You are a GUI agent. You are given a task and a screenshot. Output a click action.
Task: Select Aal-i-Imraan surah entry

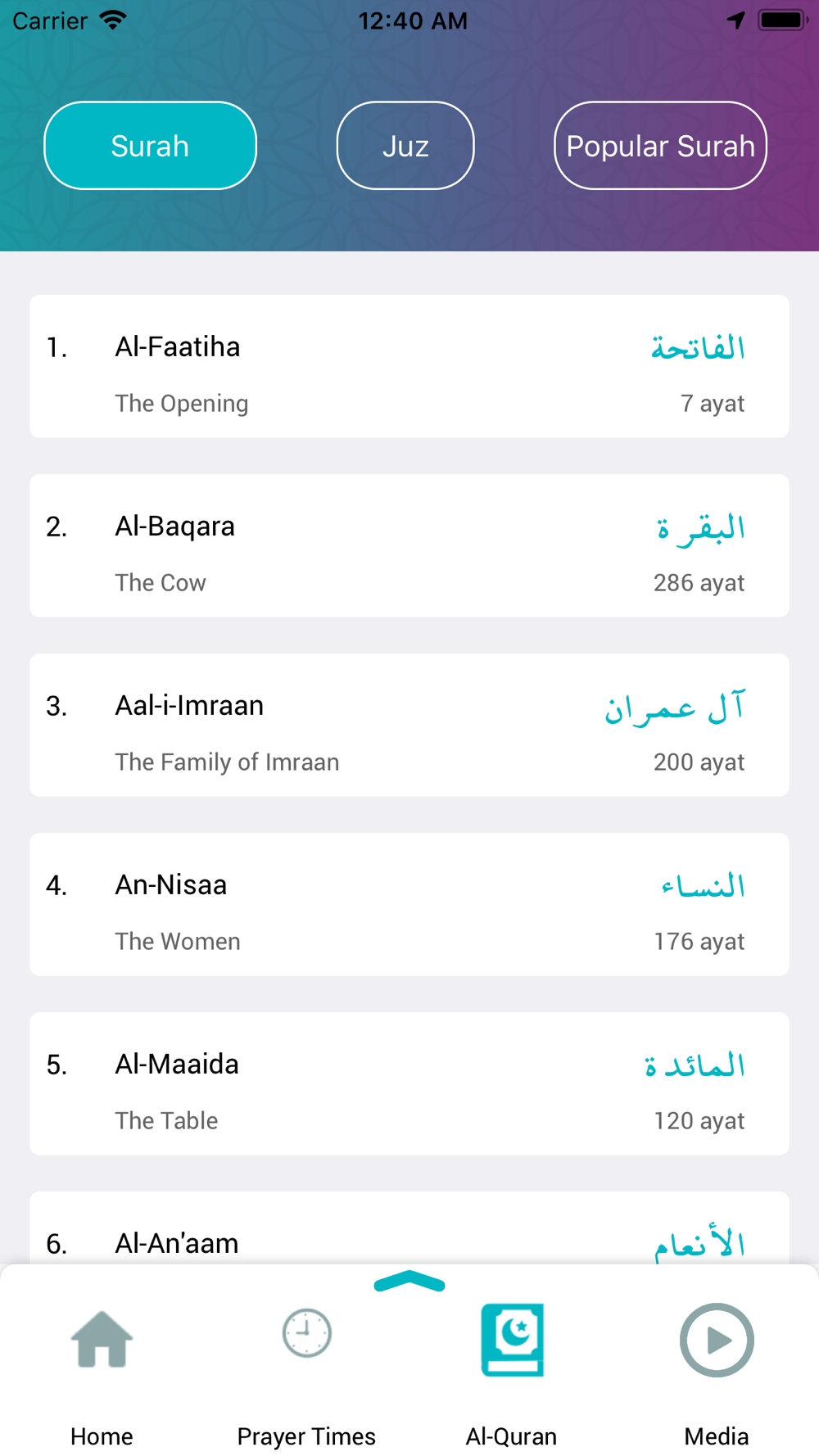coord(409,725)
